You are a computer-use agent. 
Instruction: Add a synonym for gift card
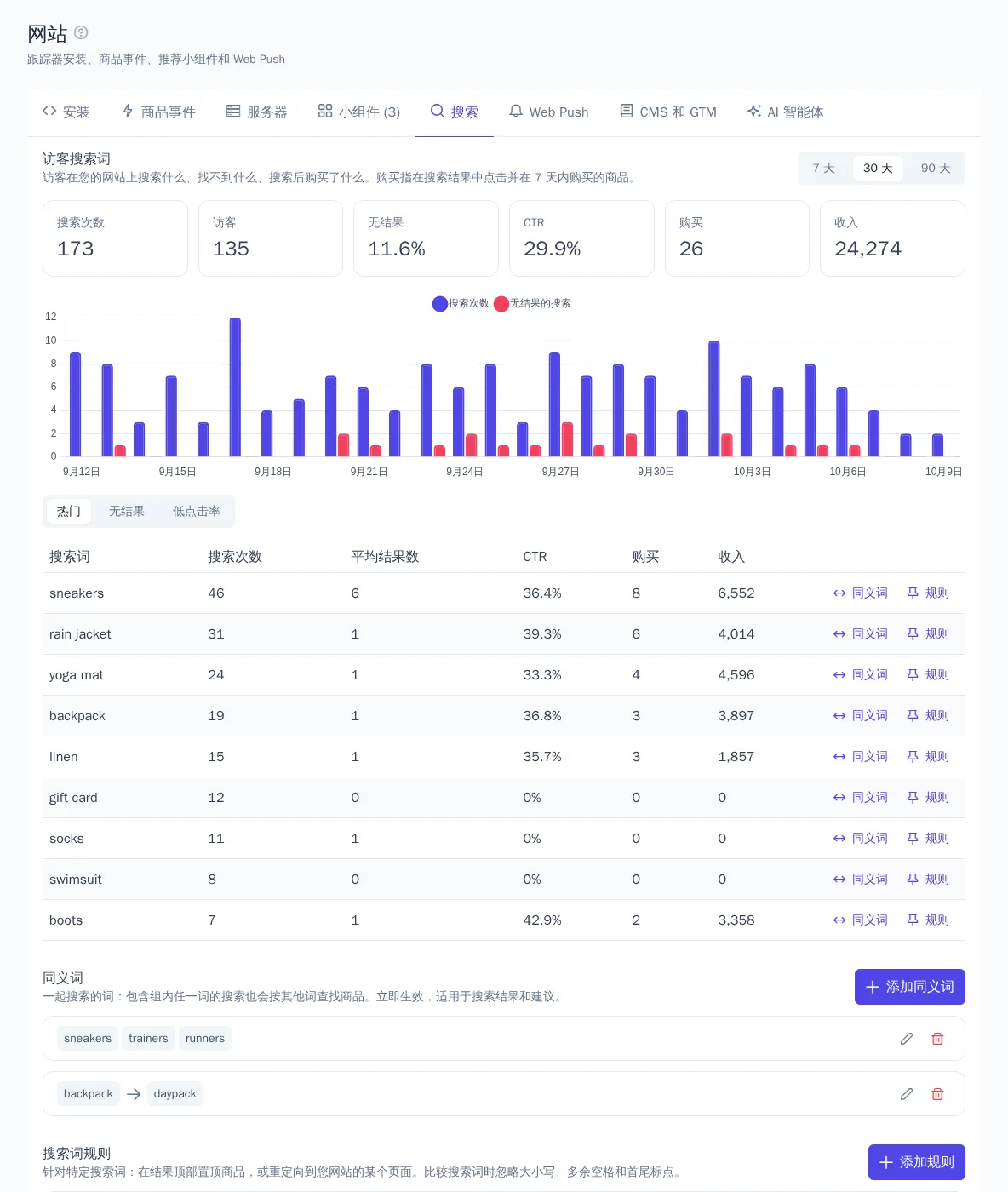(860, 798)
